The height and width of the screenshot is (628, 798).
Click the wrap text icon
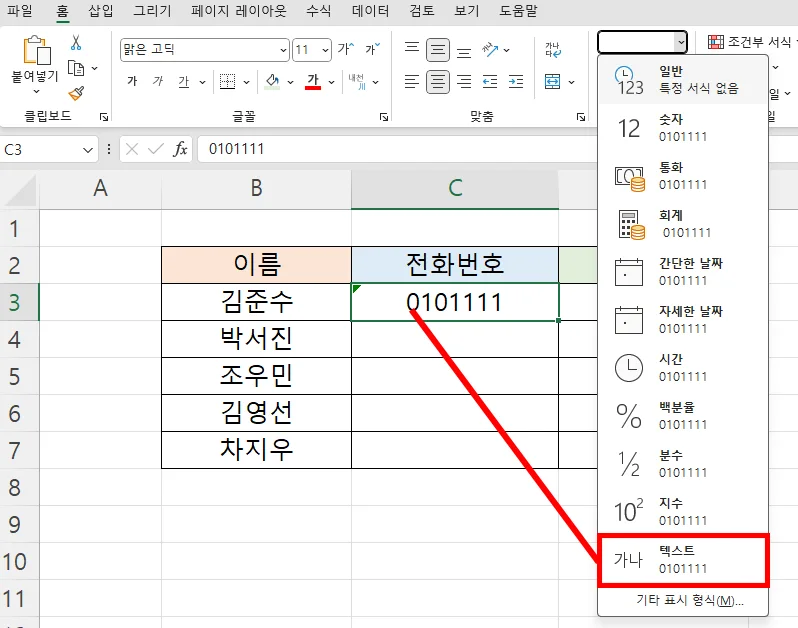tap(553, 50)
